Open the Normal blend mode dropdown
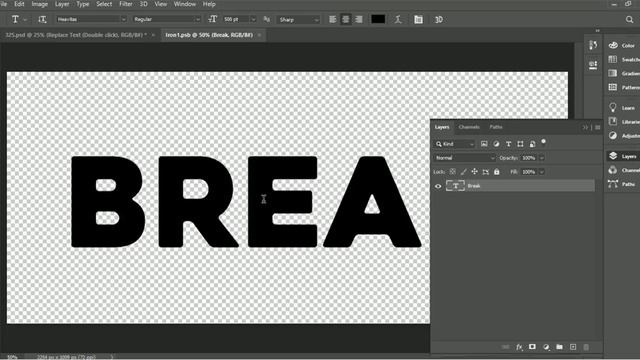 (x=464, y=158)
